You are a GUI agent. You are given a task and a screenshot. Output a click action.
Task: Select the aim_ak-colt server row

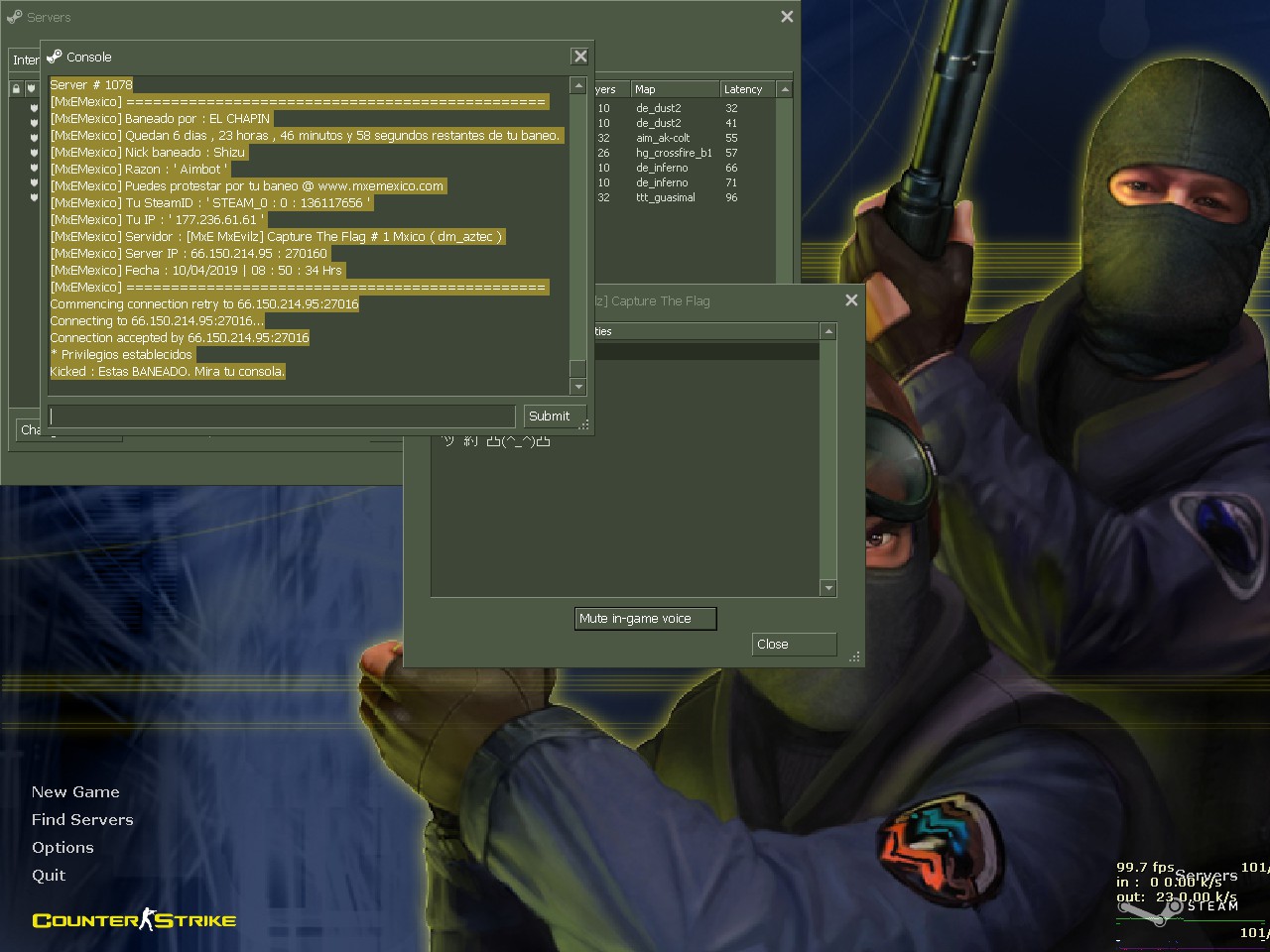(x=685, y=138)
